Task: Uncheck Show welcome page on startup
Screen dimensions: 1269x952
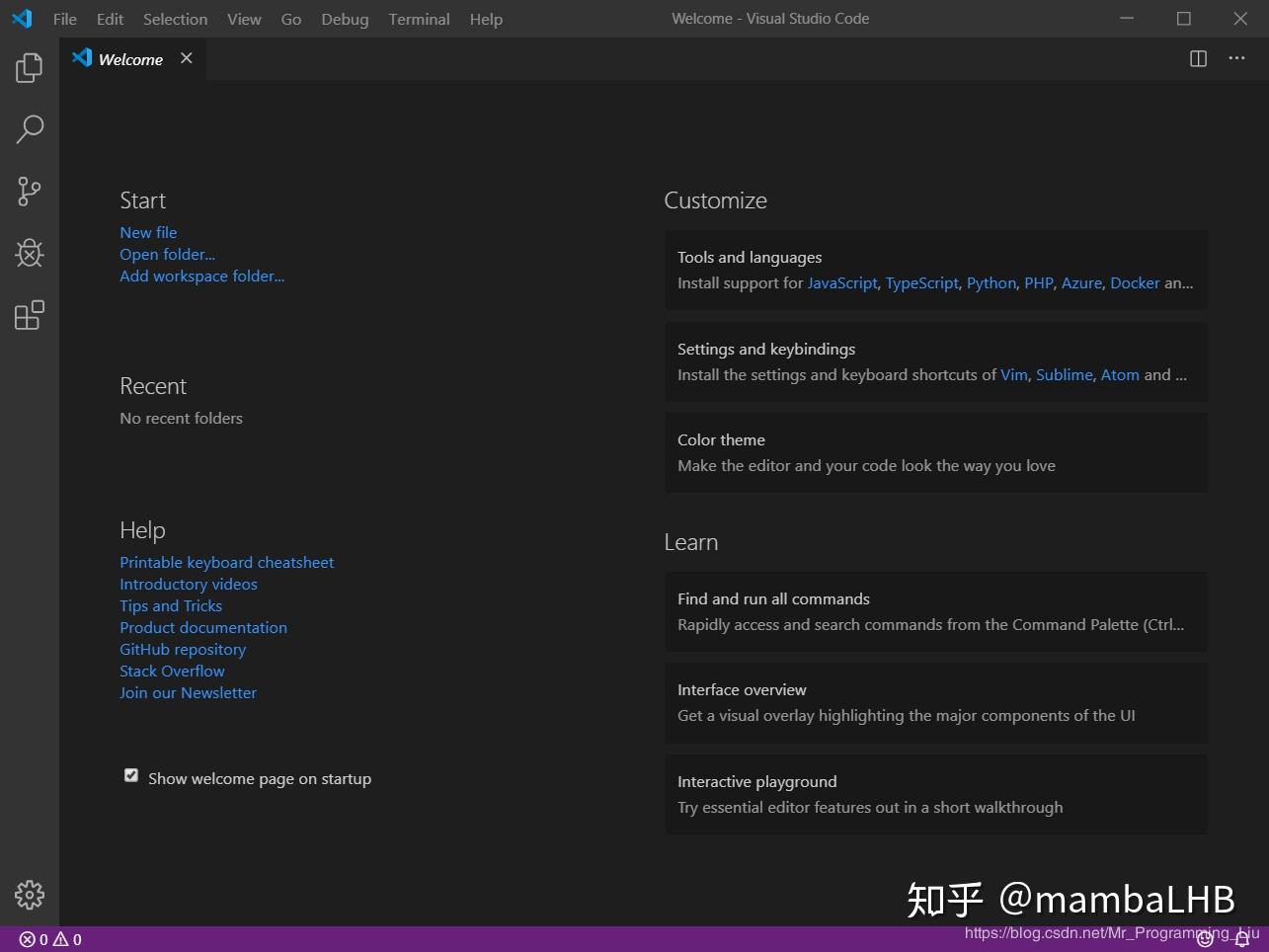Action: tap(131, 775)
